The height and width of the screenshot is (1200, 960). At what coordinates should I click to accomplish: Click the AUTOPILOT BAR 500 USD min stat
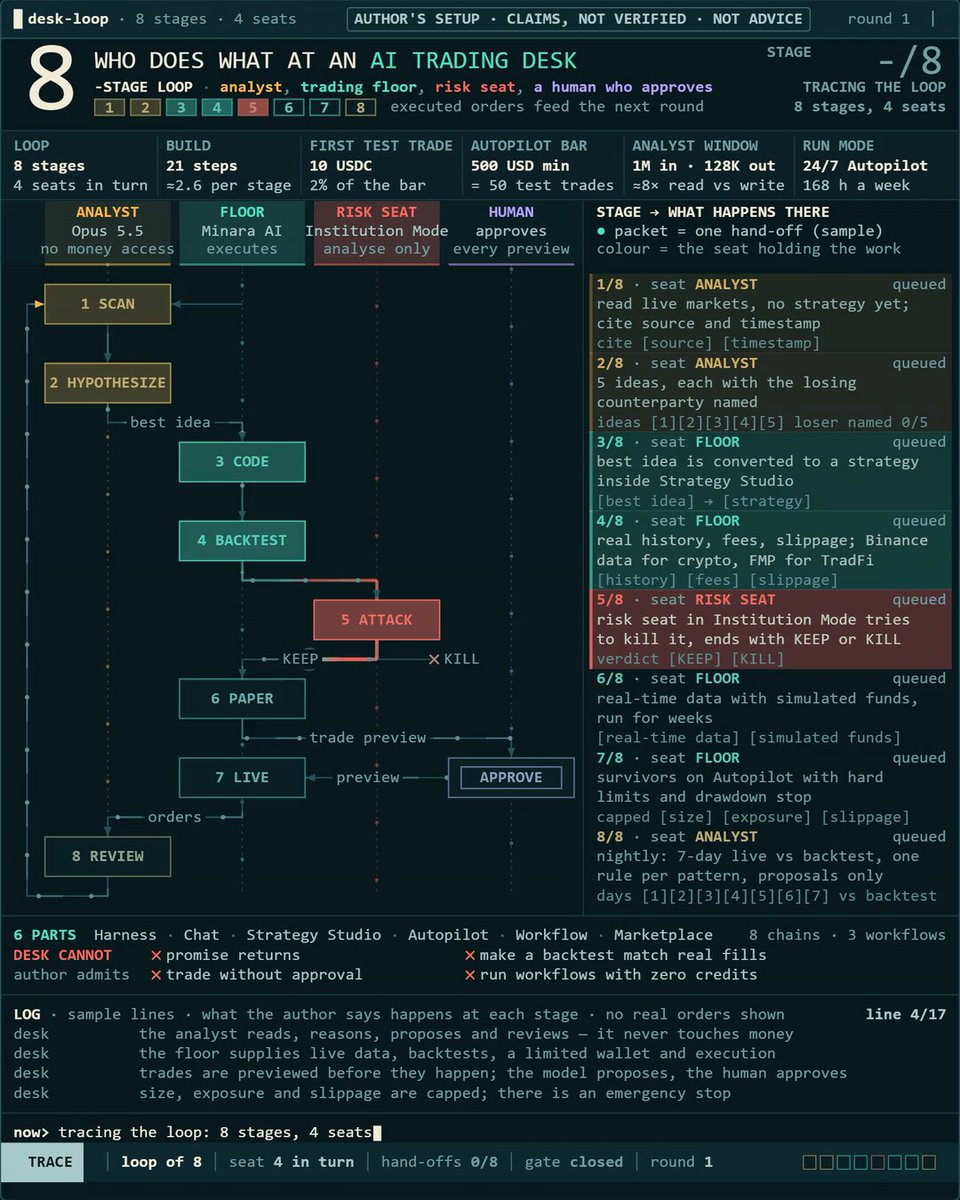point(543,166)
